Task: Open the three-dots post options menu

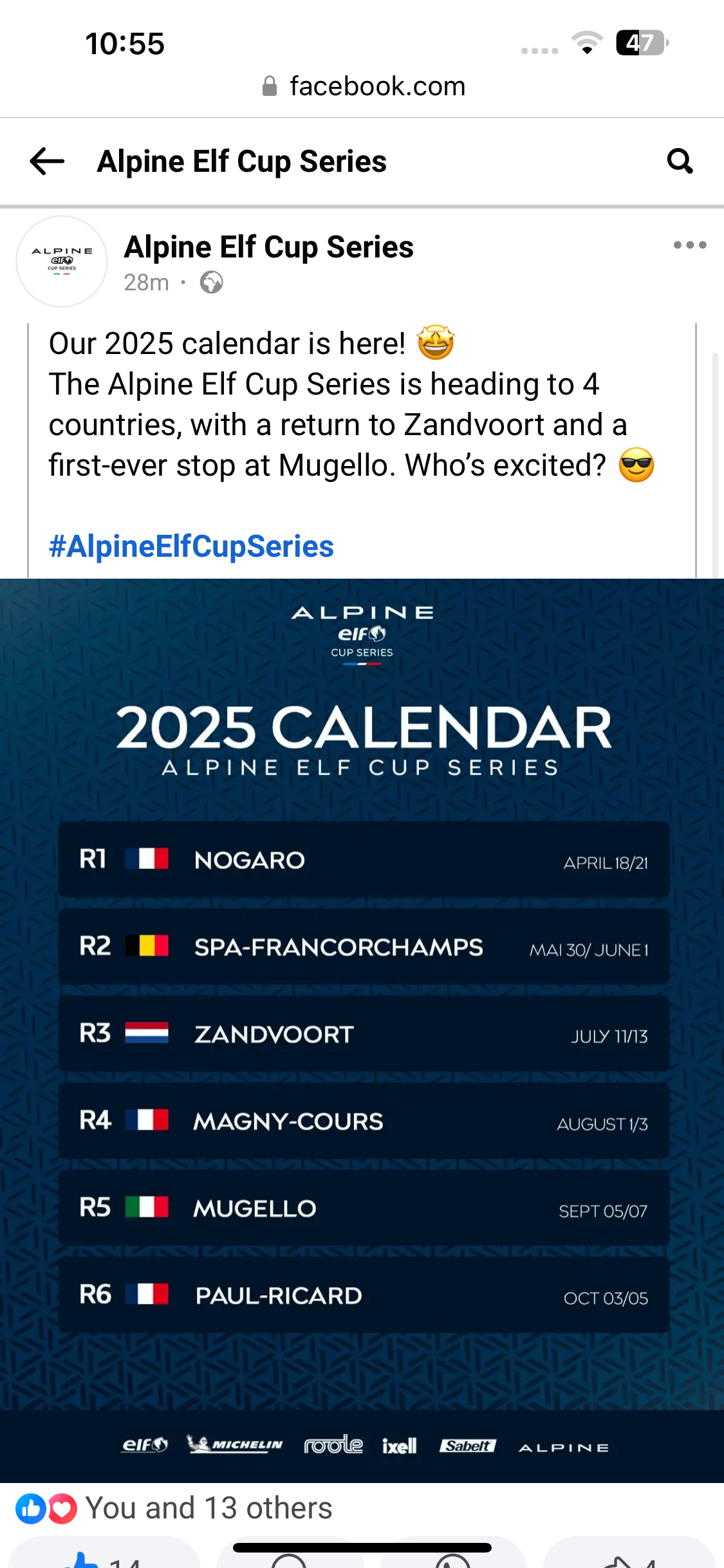Action: (x=690, y=245)
